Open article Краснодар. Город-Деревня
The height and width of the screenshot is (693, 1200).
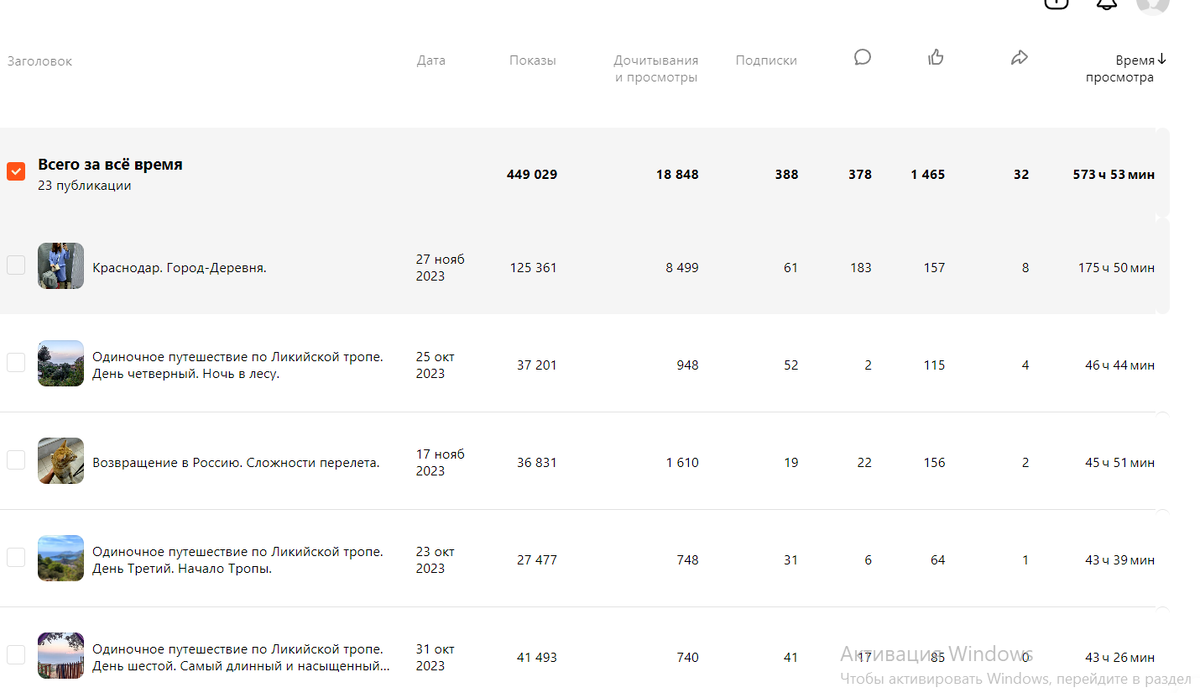click(179, 268)
